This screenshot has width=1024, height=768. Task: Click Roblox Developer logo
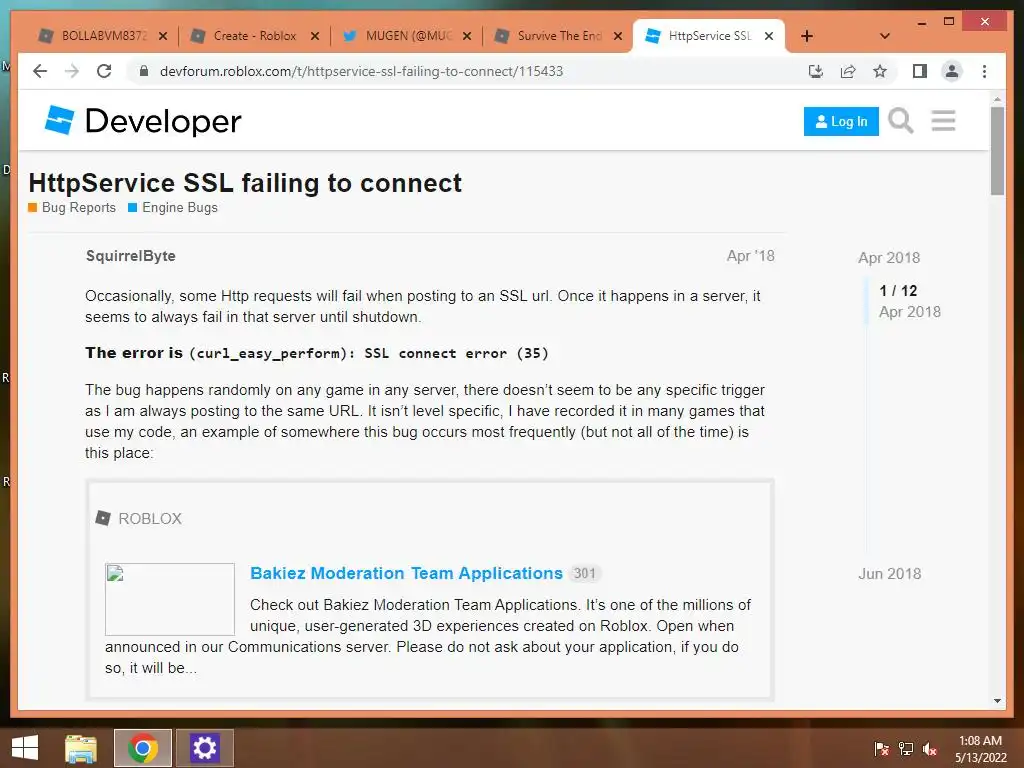[x=143, y=121]
